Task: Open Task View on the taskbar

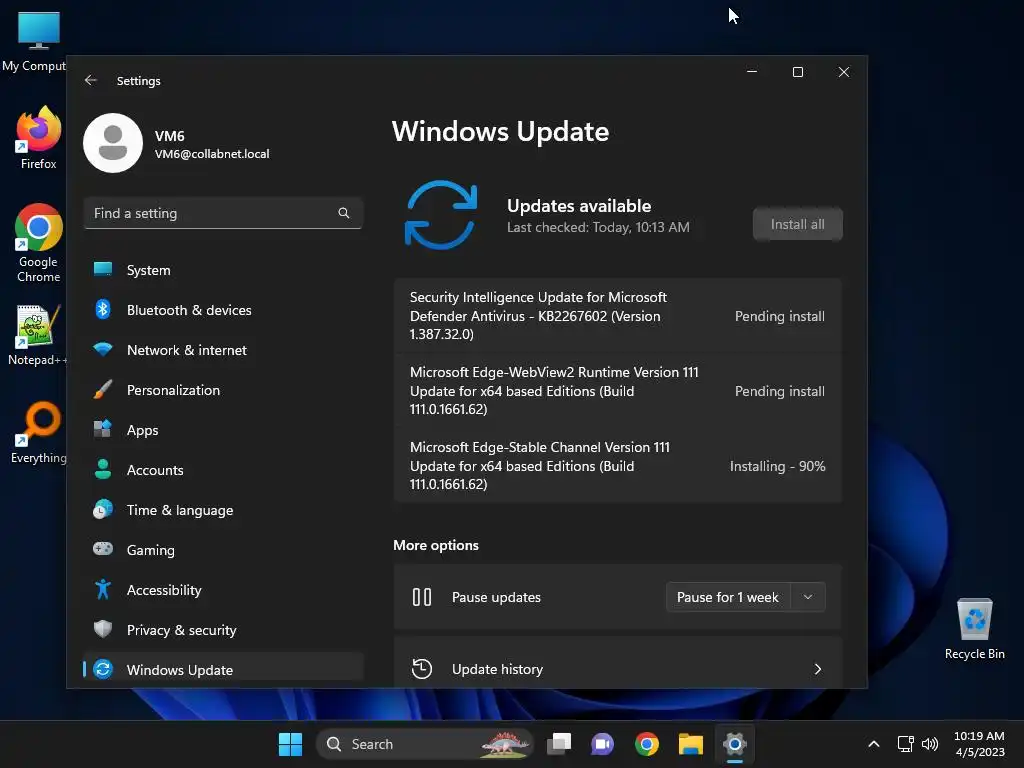Action: point(559,744)
